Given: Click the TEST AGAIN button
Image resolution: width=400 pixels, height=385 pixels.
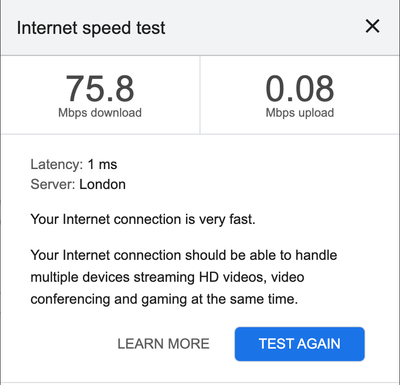Looking at the screenshot, I should click(x=300, y=344).
